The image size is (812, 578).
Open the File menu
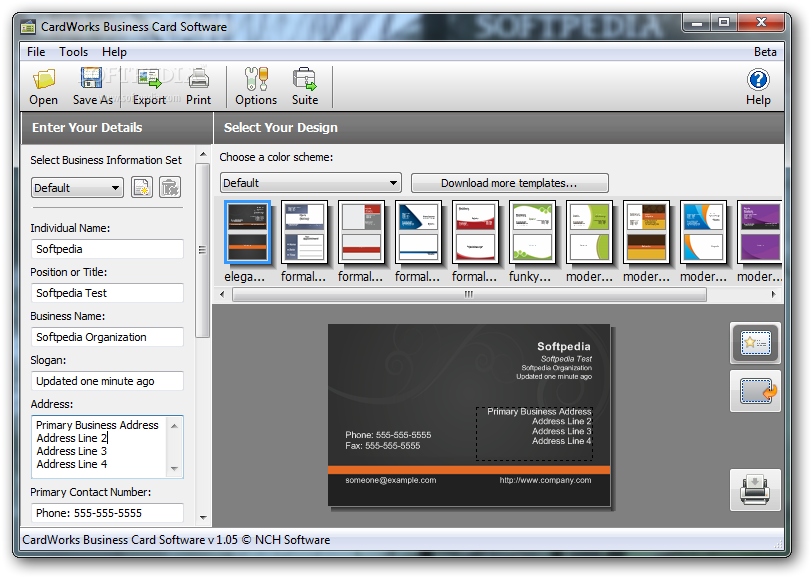[36, 52]
